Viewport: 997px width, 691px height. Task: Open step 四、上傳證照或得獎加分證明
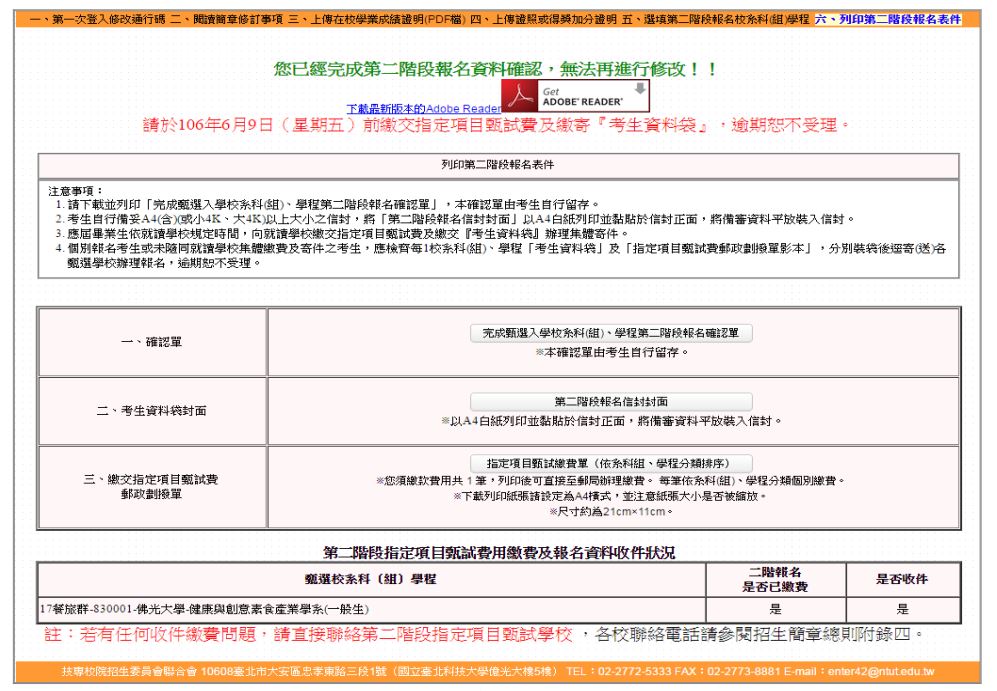pos(544,19)
